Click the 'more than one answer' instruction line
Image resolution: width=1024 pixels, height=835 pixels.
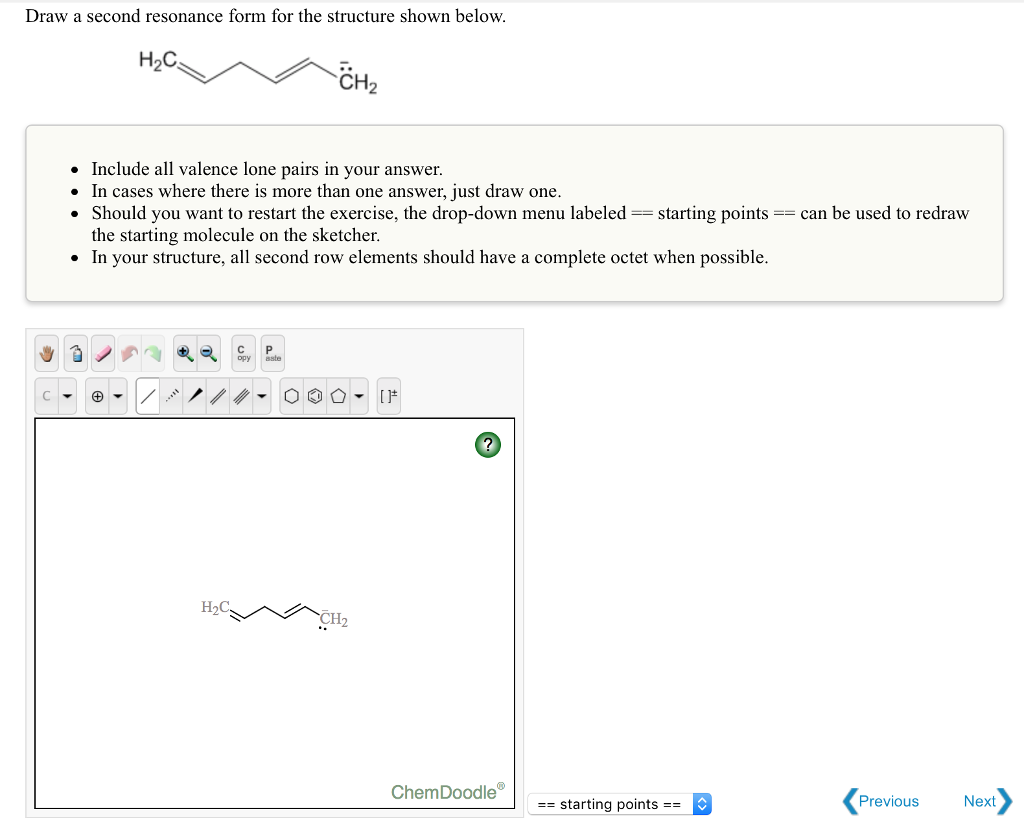[326, 191]
